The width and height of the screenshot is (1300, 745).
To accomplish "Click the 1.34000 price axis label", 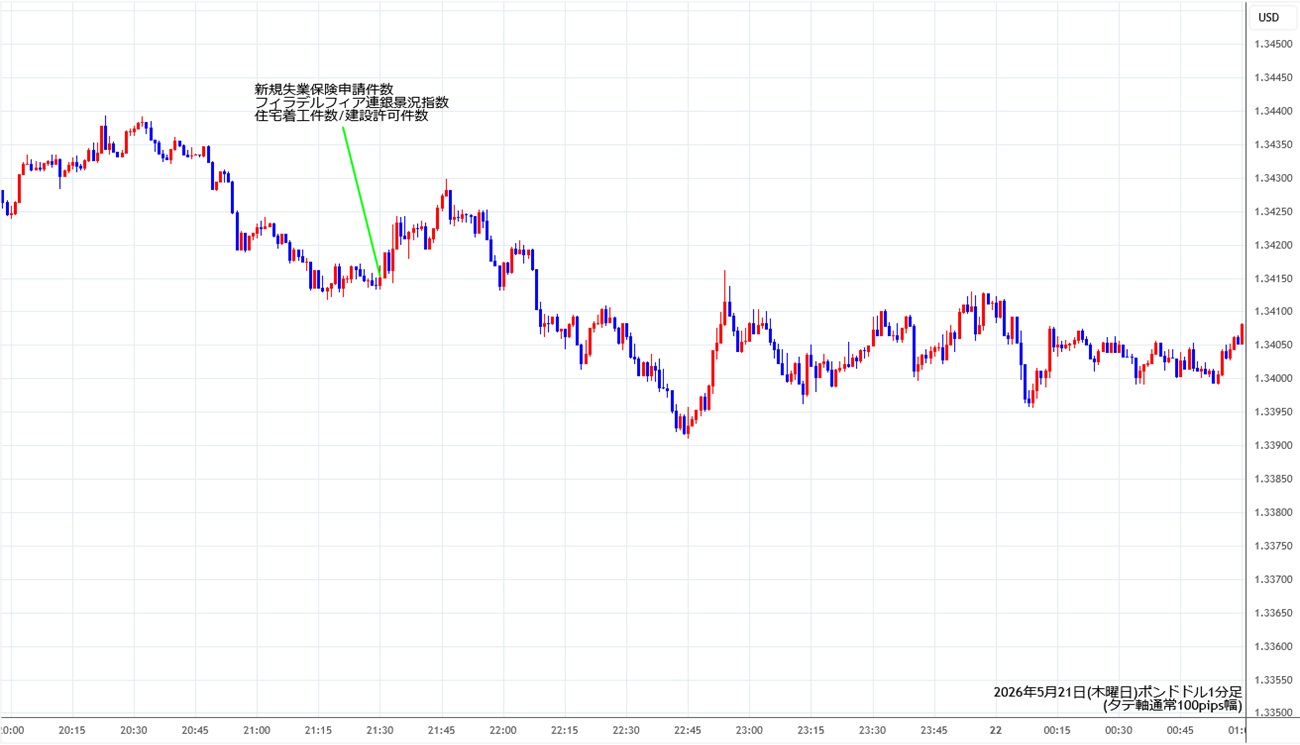I will tap(1273, 378).
